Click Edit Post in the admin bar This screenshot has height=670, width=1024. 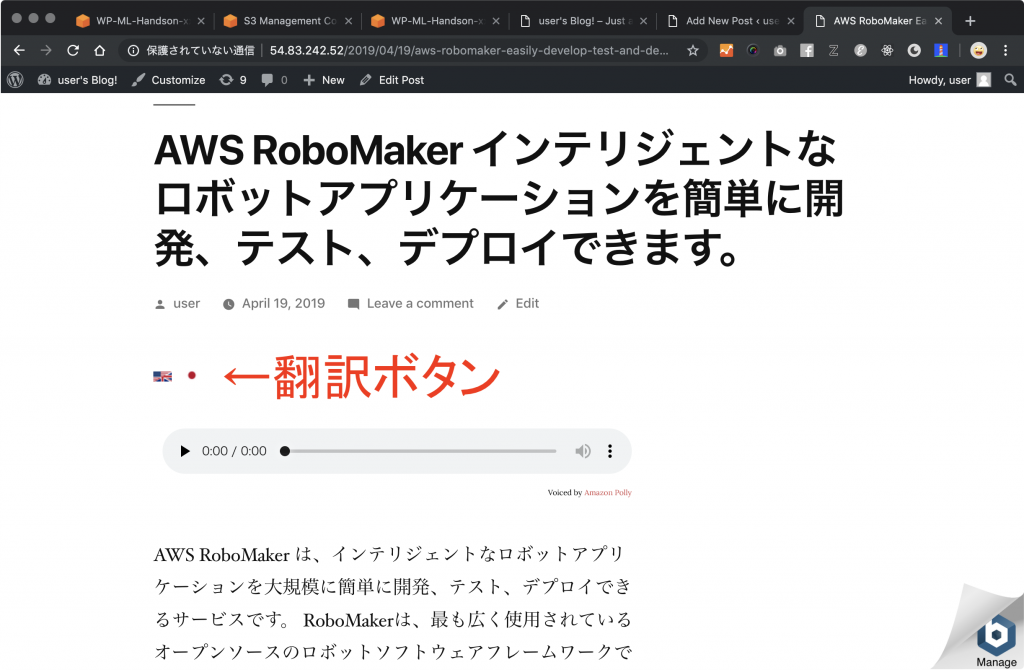pyautogui.click(x=392, y=80)
